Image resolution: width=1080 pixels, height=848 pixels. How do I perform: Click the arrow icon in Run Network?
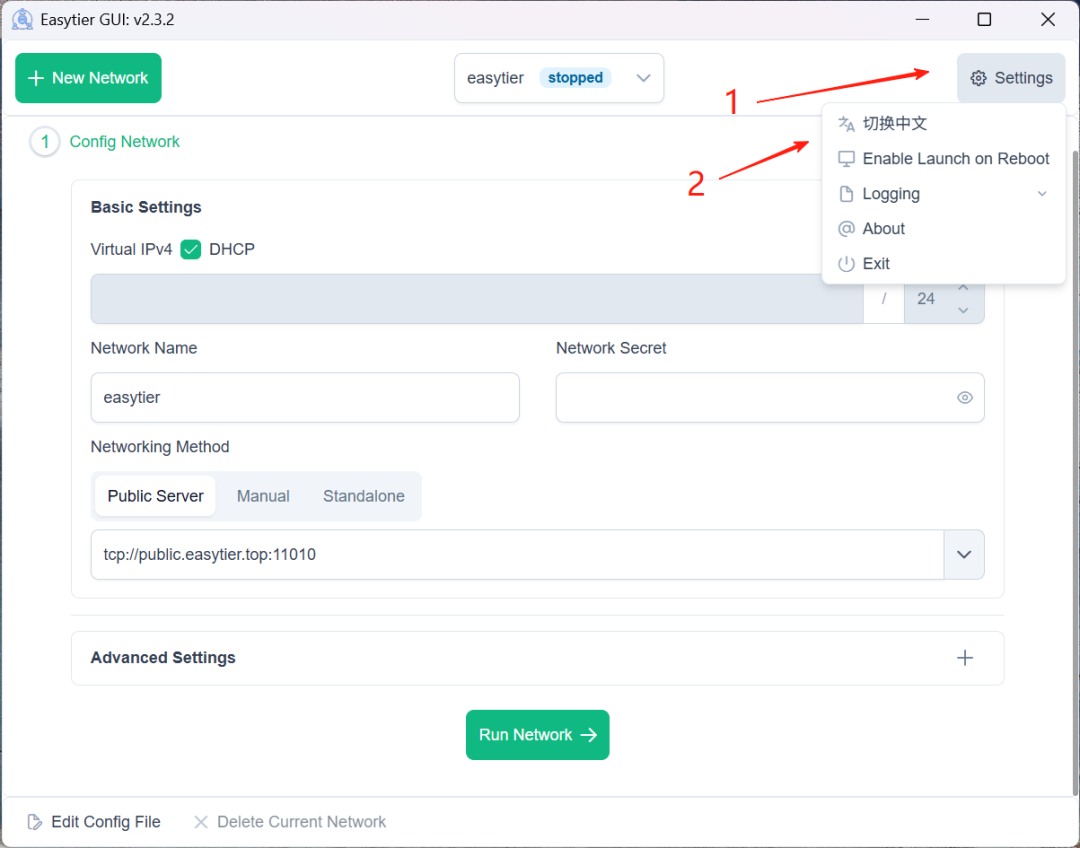click(x=589, y=735)
